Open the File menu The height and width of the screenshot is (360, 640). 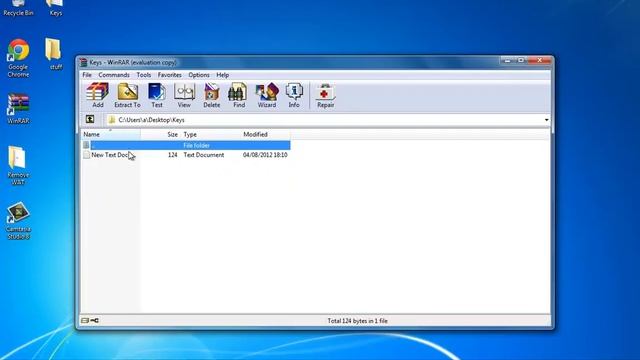pos(87,75)
